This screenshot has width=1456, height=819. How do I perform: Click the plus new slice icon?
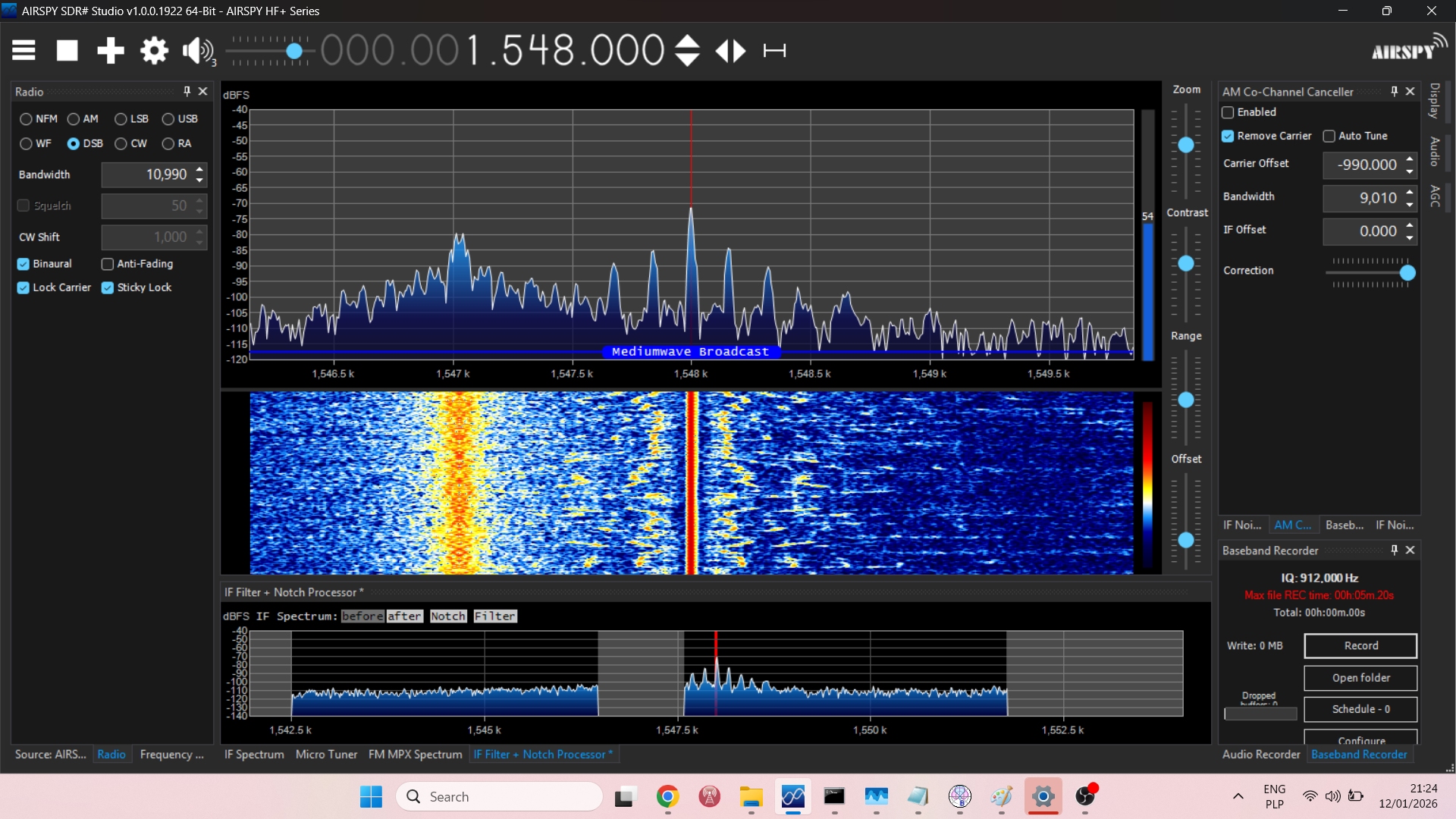coord(110,51)
